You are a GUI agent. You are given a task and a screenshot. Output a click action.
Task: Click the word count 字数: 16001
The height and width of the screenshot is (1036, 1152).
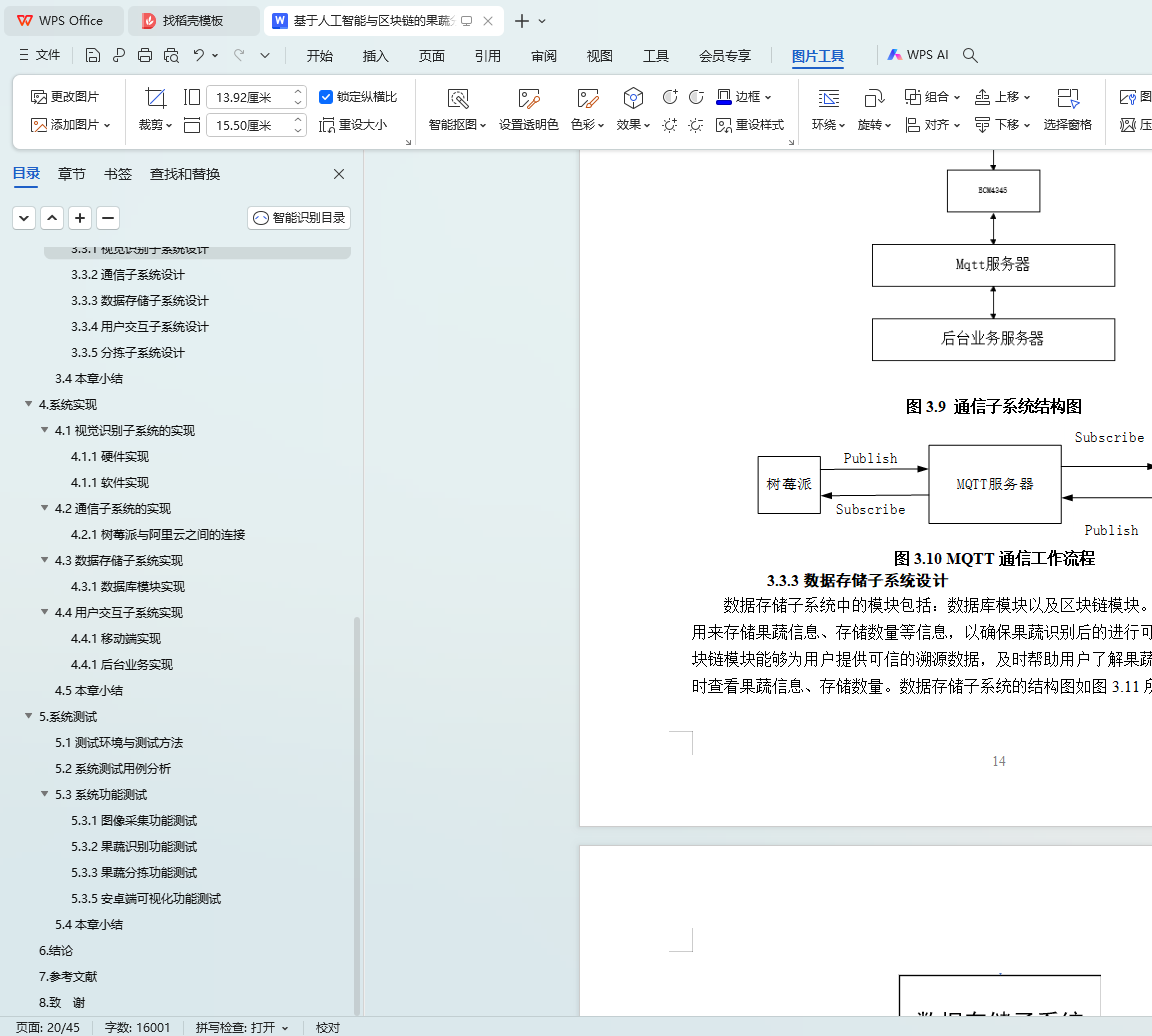coord(137,1027)
